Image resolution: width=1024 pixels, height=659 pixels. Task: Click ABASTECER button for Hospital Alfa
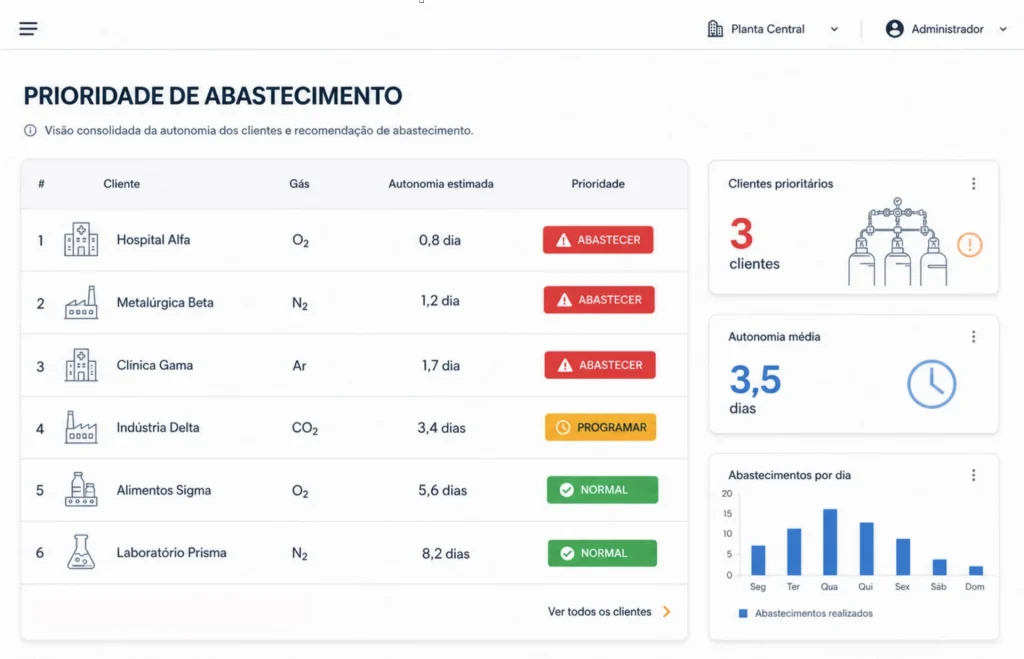[598, 240]
